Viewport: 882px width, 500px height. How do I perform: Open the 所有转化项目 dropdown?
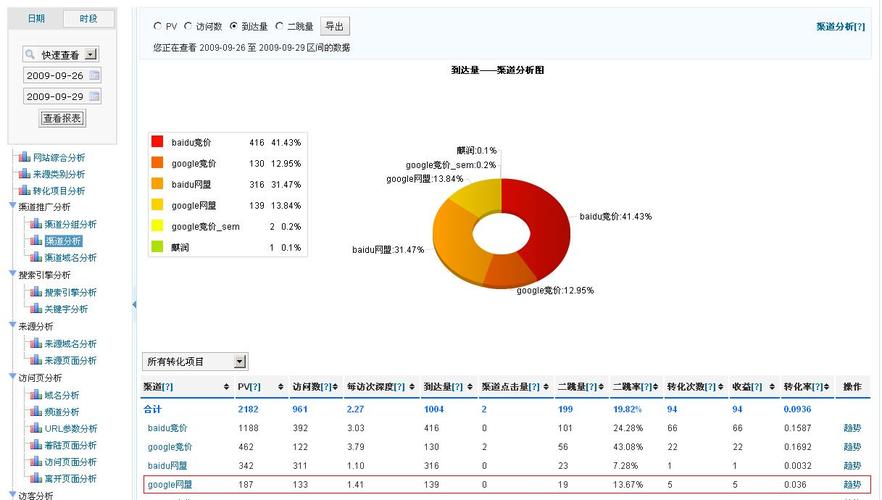pos(240,361)
